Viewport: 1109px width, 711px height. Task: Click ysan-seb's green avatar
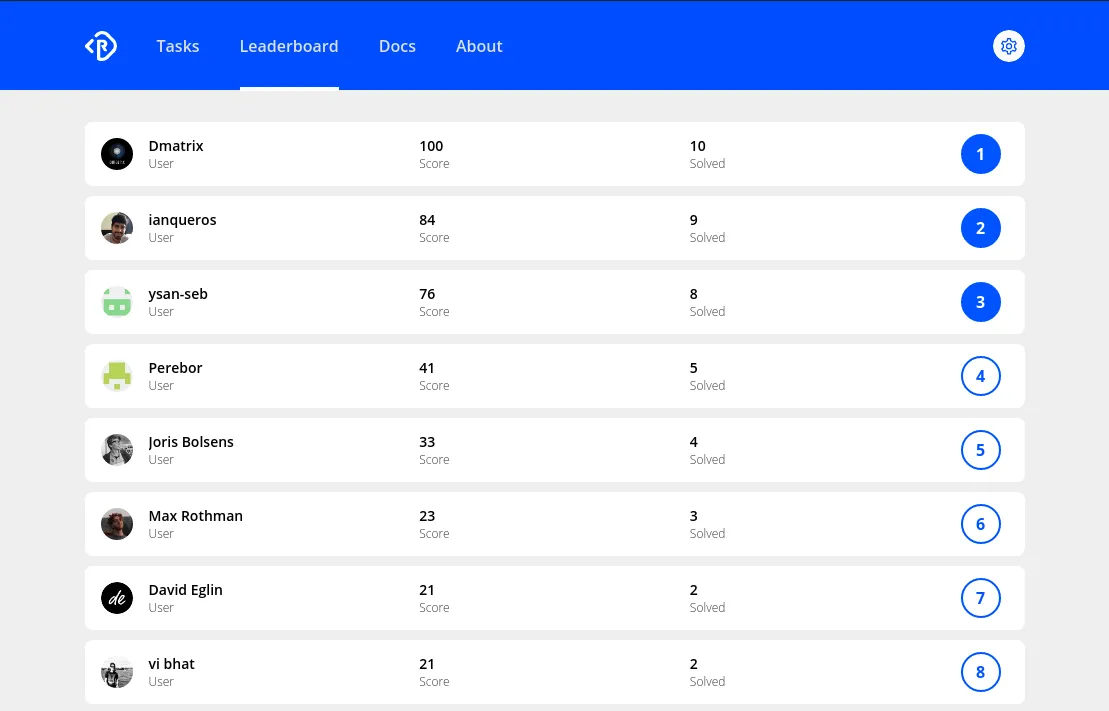click(117, 302)
